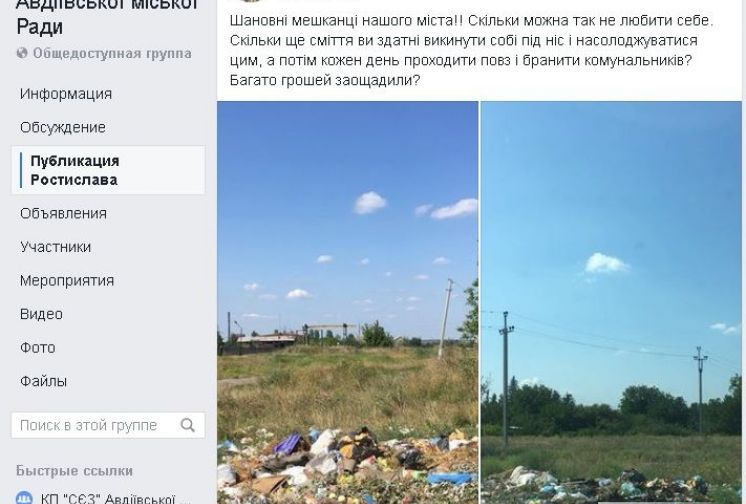The width and height of the screenshot is (746, 504).
Task: Click the globe icon beside Общедоступная группа
Action: coord(22,53)
